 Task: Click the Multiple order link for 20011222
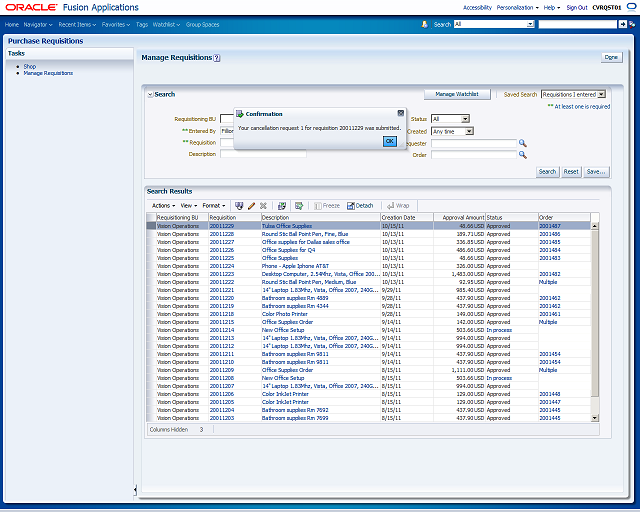coord(548,282)
